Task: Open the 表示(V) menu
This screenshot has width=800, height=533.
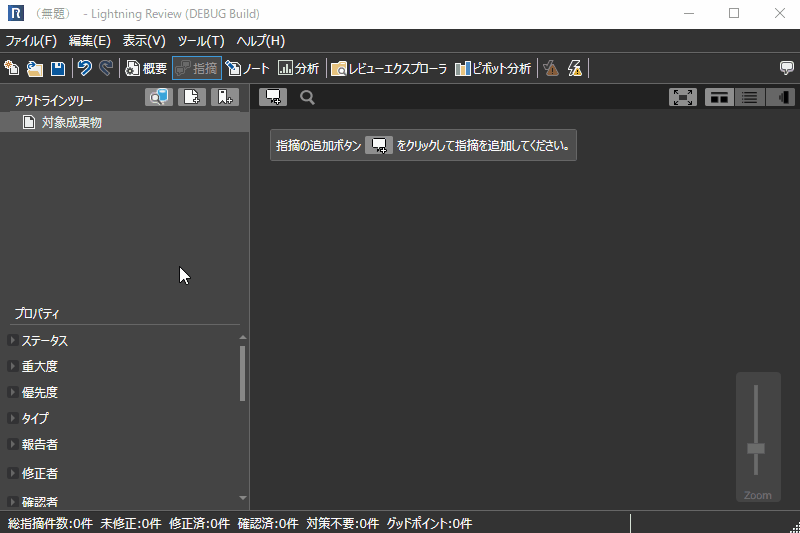Action: pos(144,41)
